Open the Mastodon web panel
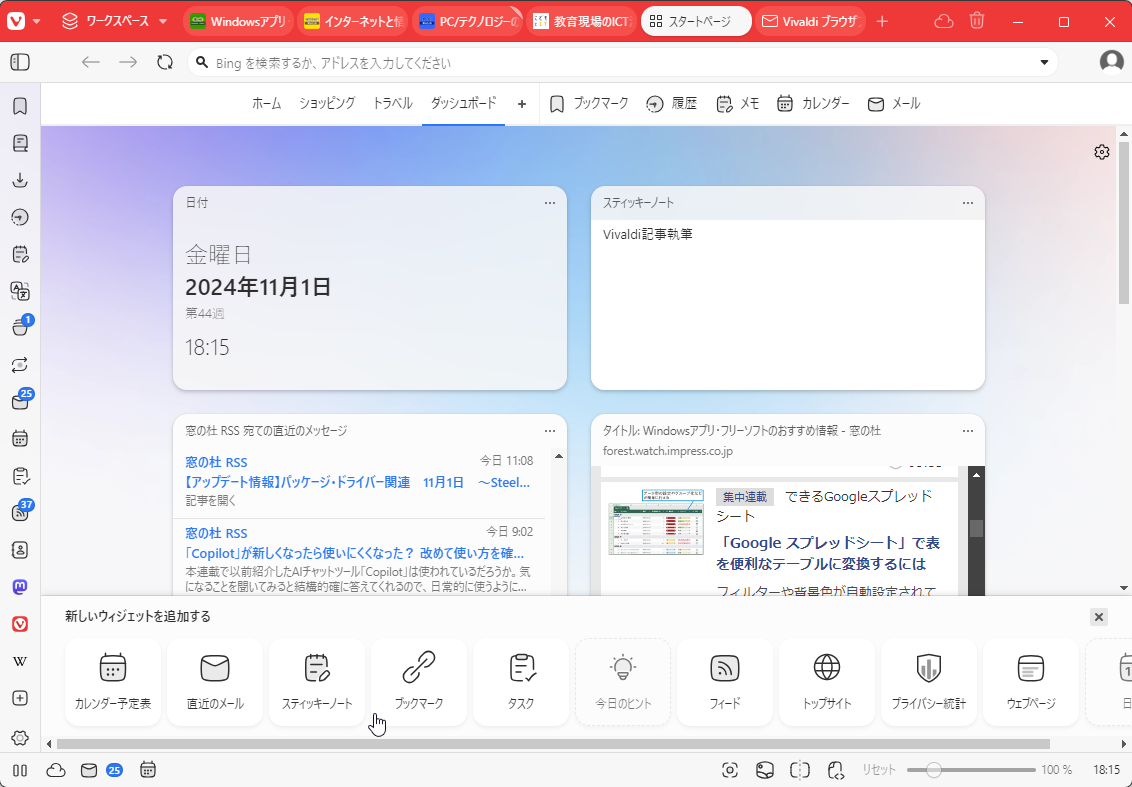 click(20, 587)
